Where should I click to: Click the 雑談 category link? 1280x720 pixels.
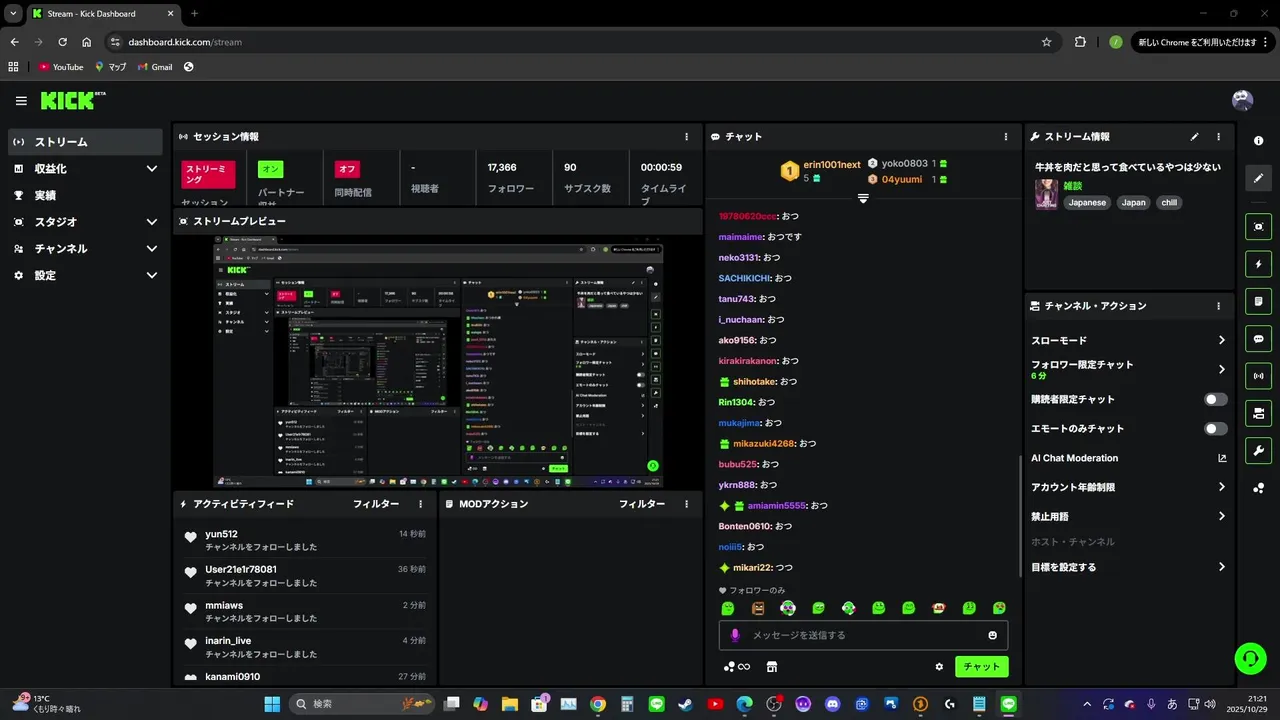[x=1072, y=186]
